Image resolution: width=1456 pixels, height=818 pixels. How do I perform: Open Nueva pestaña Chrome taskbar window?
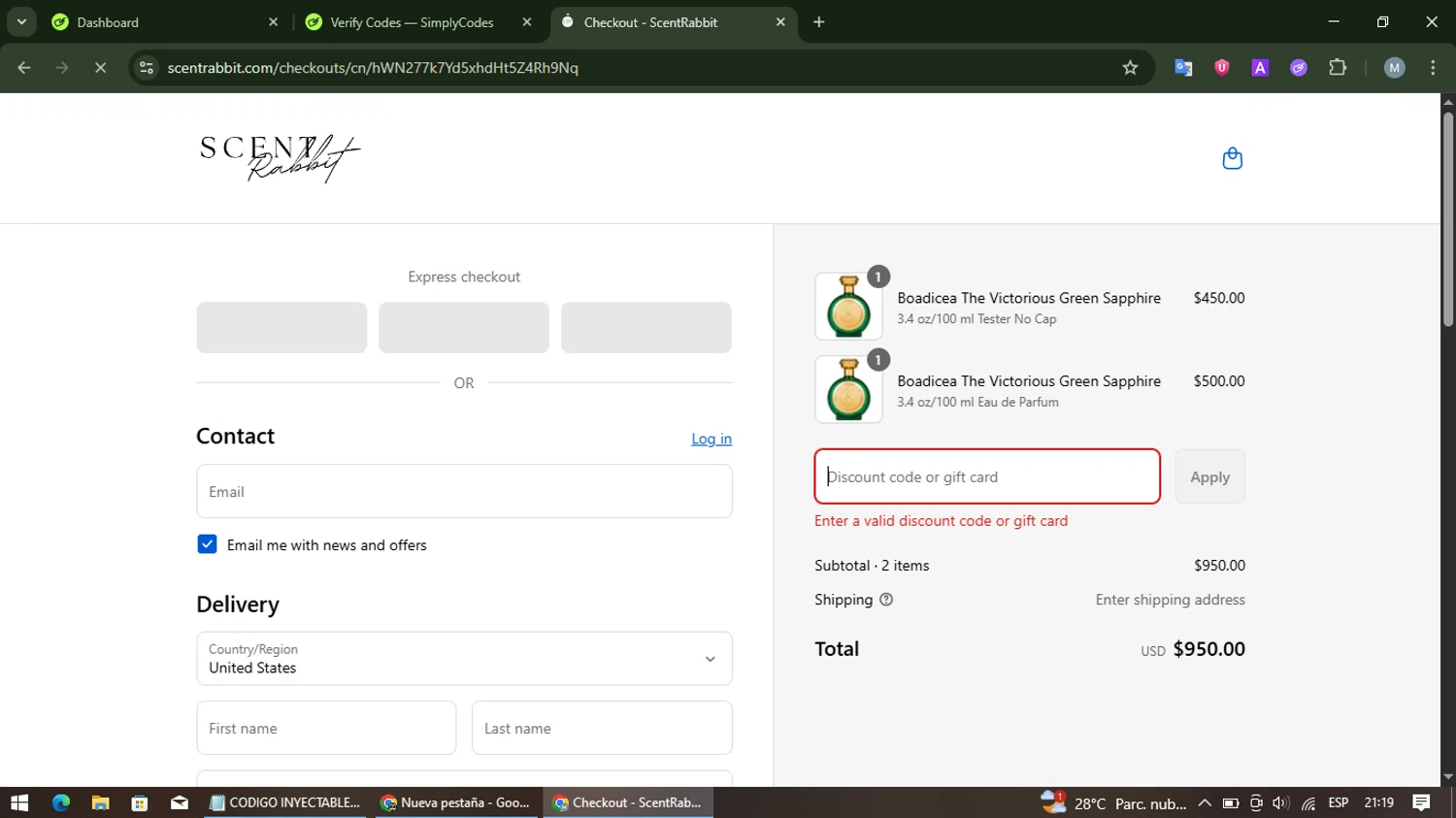456,802
